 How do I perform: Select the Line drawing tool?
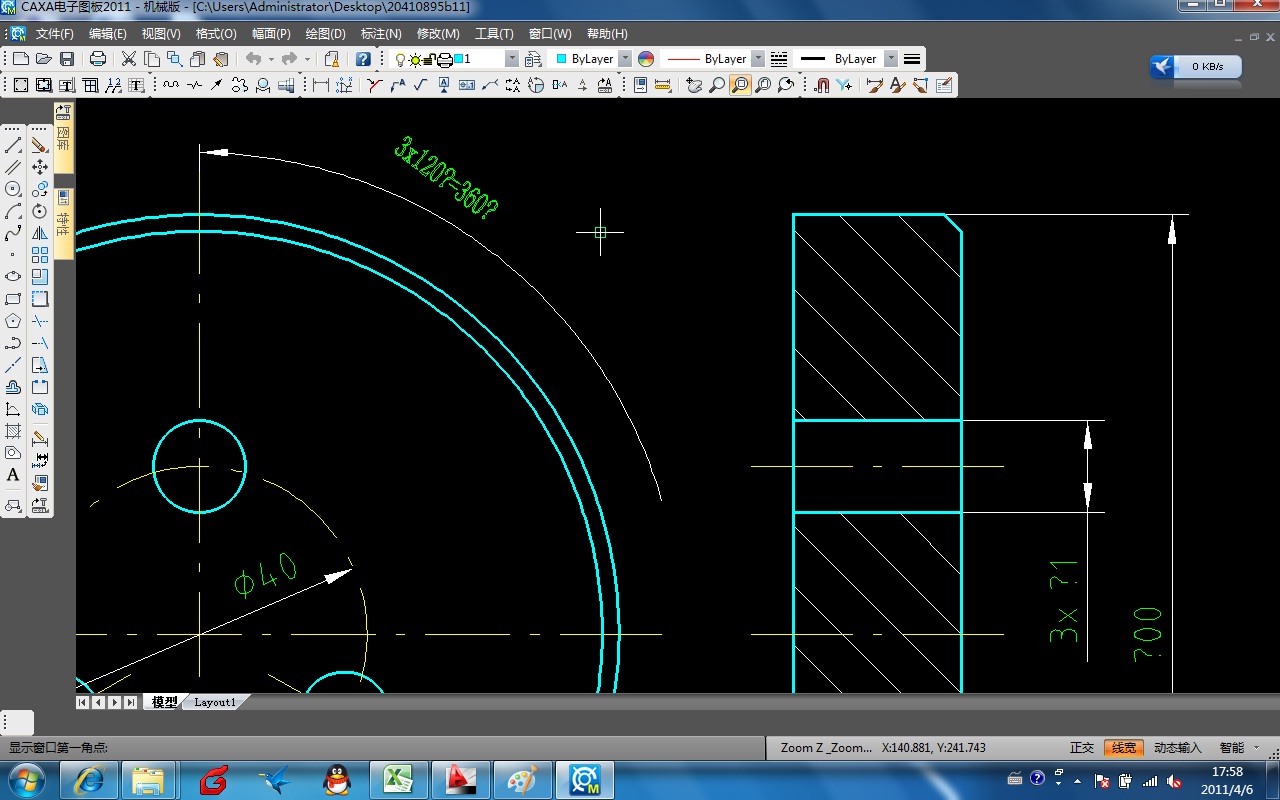click(x=13, y=146)
